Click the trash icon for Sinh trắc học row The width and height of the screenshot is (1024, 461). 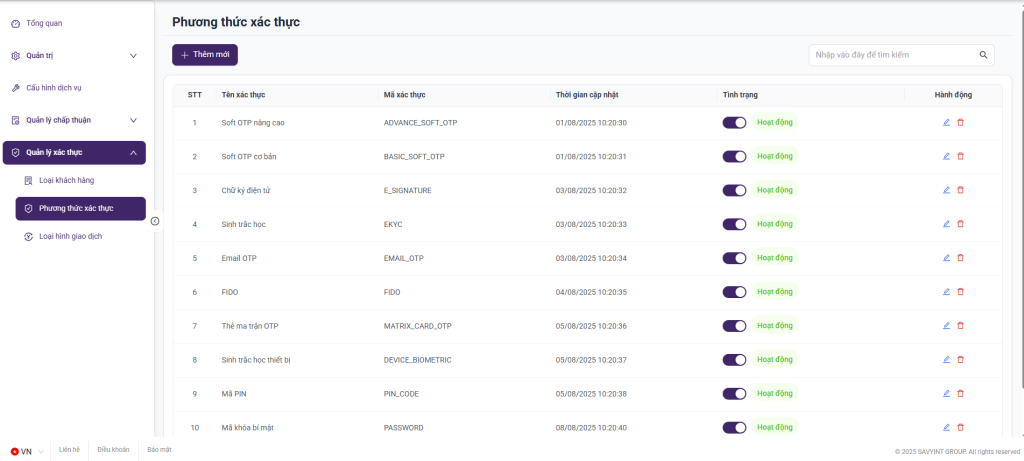tap(961, 224)
